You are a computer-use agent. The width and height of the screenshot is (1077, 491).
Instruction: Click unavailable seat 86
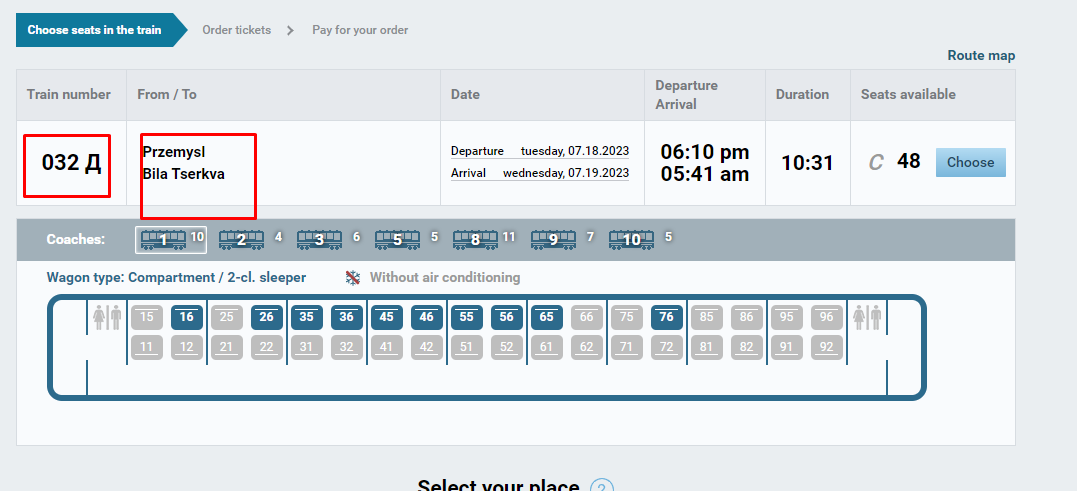click(x=747, y=317)
